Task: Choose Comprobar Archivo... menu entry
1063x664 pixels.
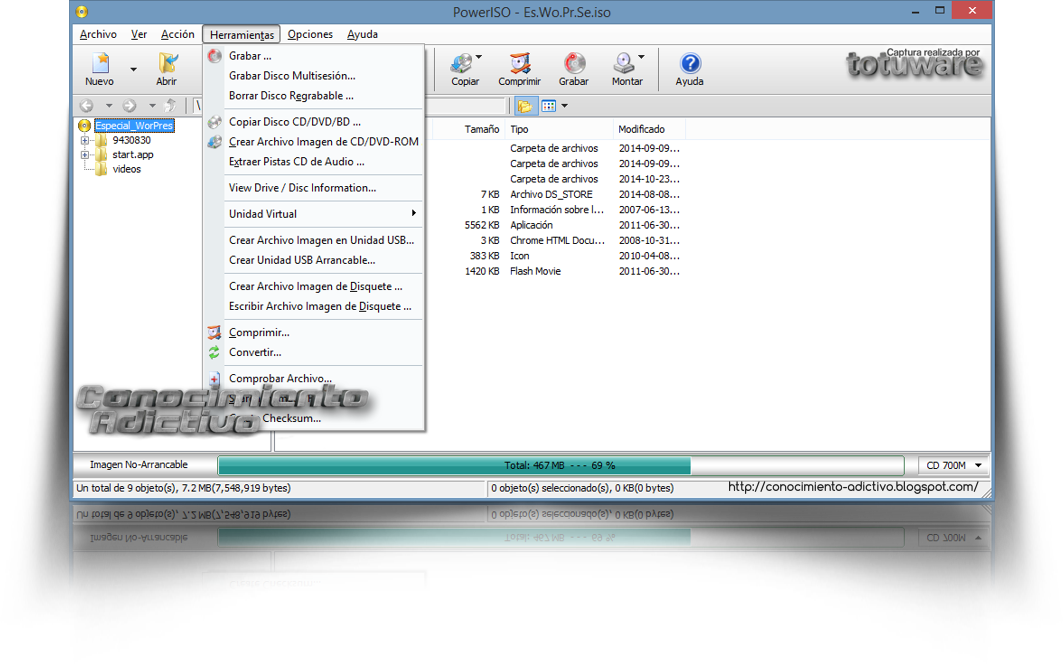Action: click(315, 378)
